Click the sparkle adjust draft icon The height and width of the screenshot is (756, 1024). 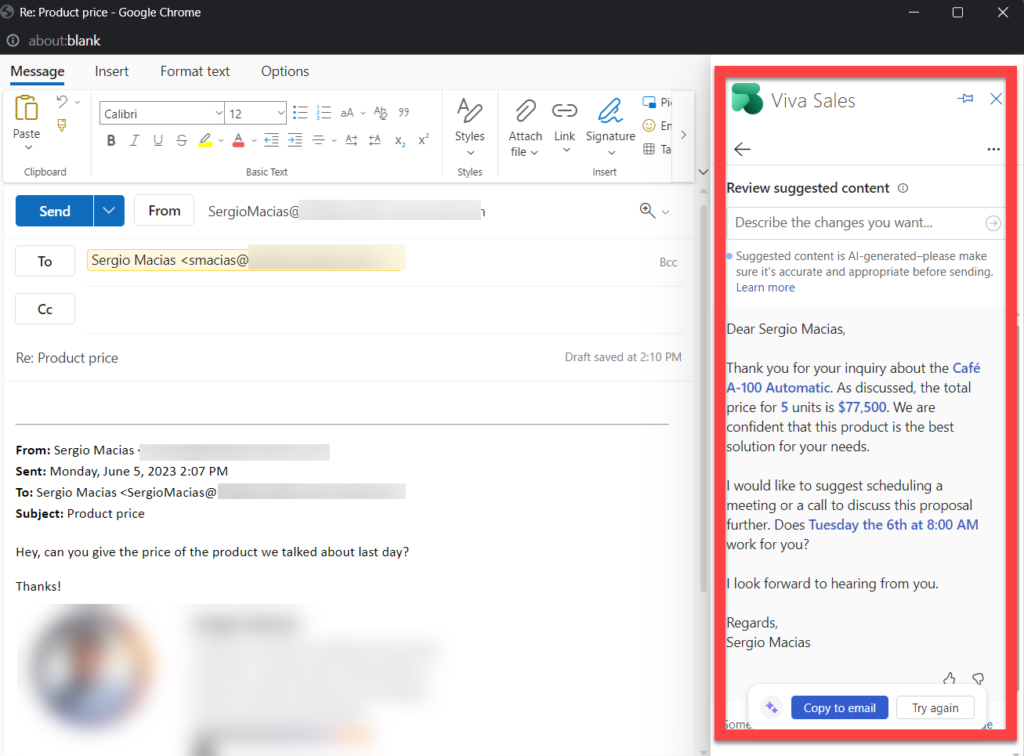pos(771,708)
